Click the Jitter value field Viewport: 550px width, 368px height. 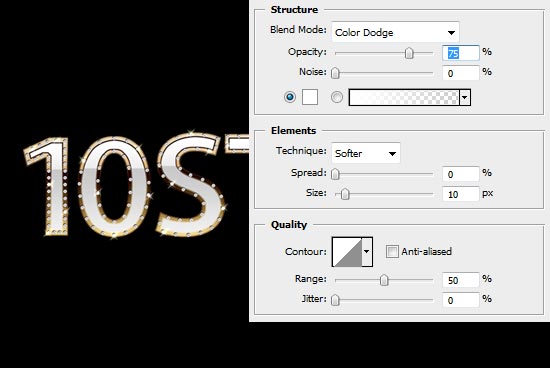tap(461, 300)
